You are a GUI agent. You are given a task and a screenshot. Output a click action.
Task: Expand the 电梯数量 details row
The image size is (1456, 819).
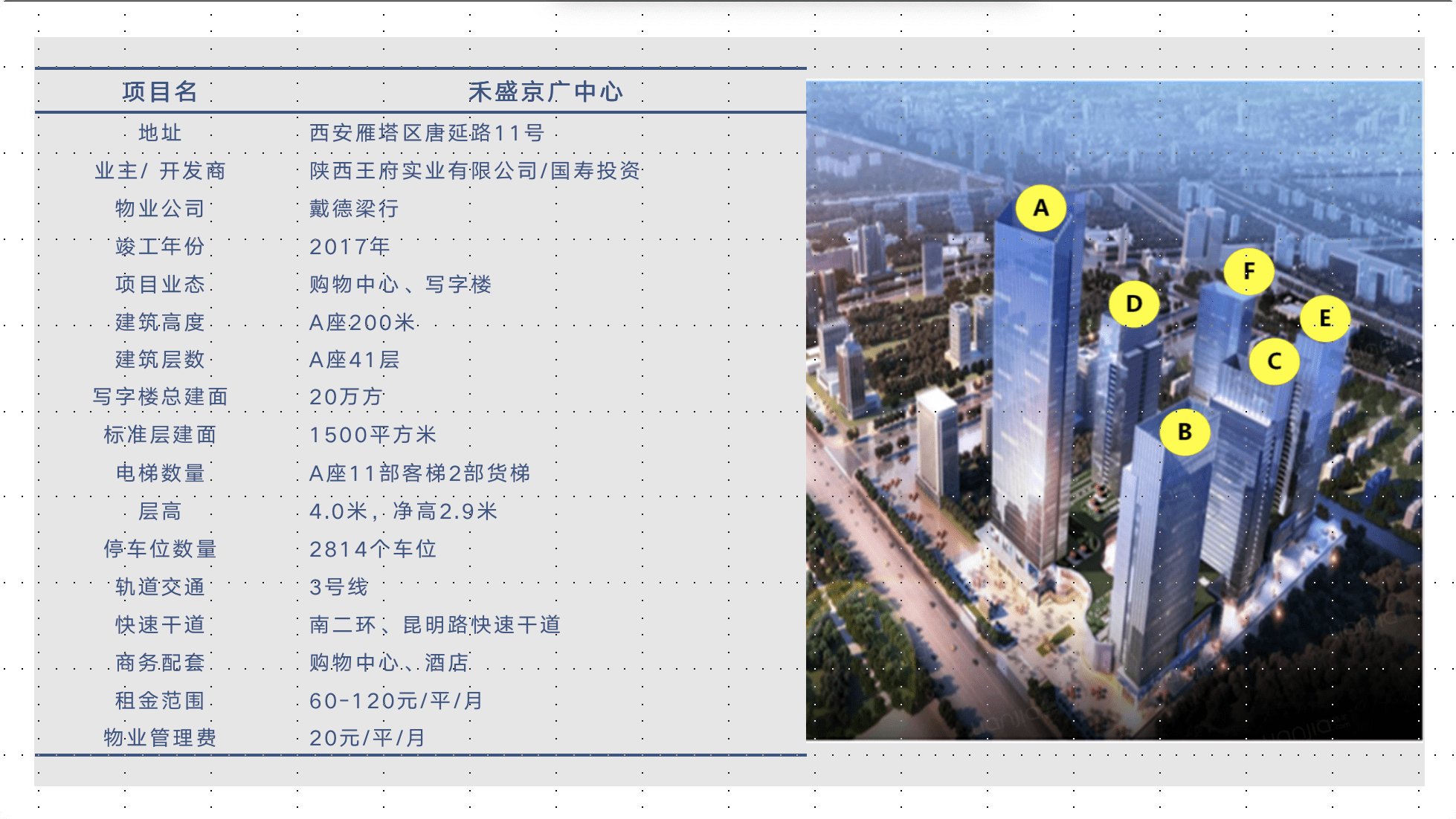click(420, 473)
